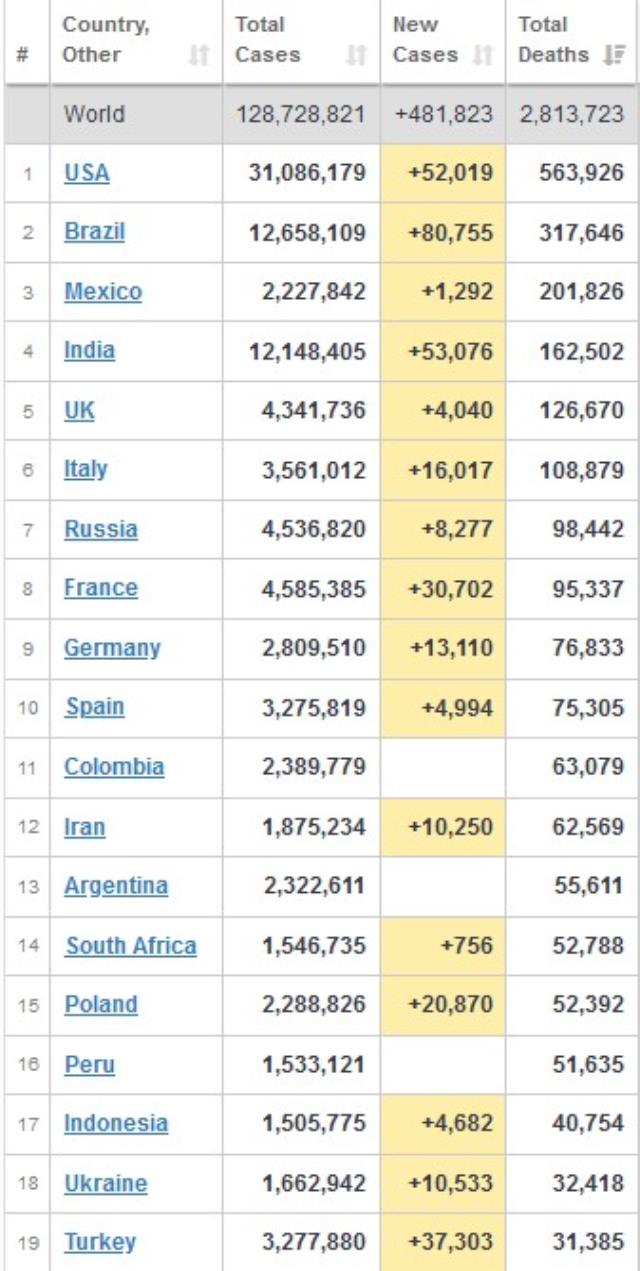Image resolution: width=640 pixels, height=1271 pixels.
Task: Click the sort arrows beside New Cases
Action: point(482,57)
